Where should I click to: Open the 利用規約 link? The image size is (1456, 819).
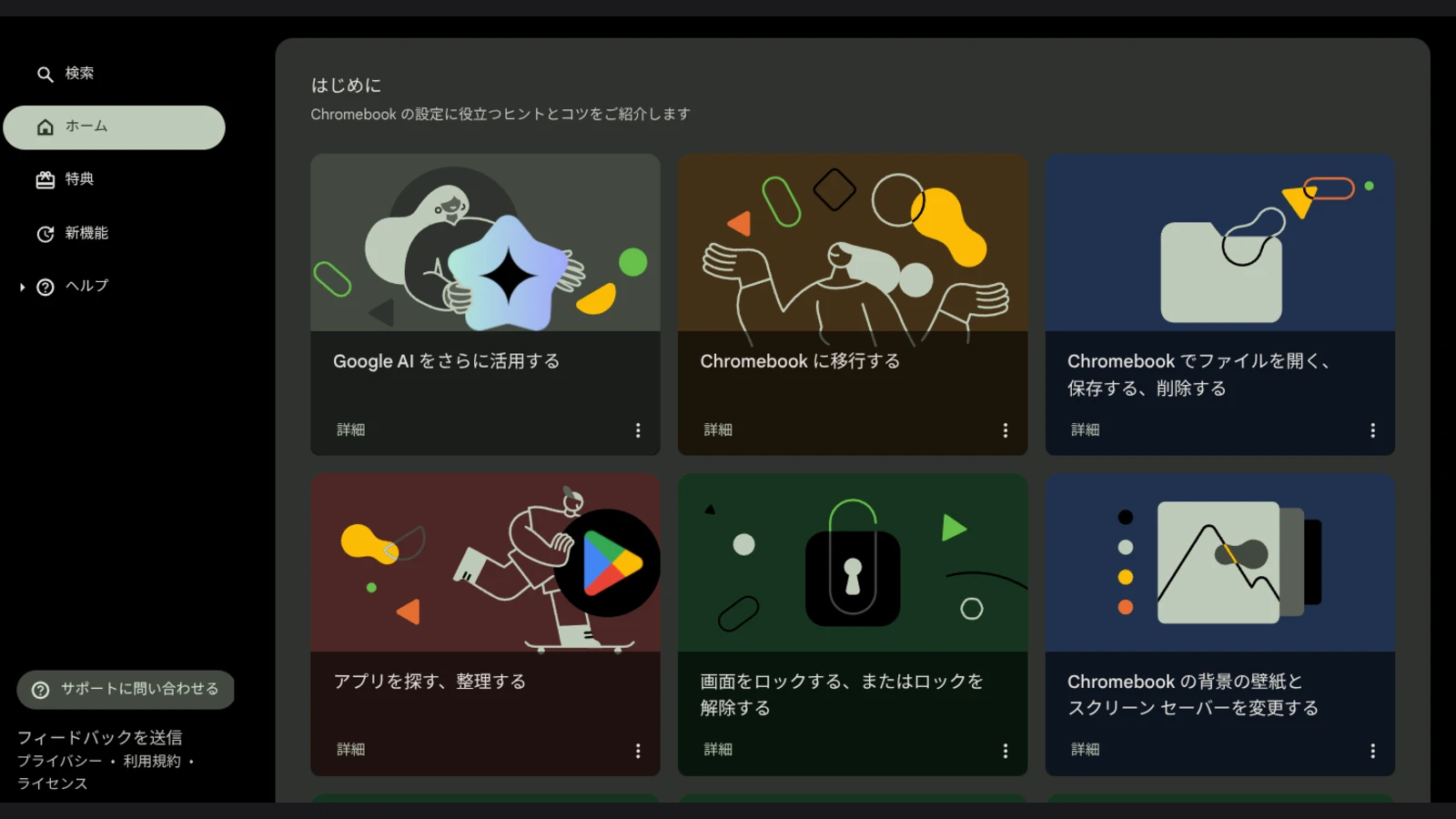pyautogui.click(x=152, y=761)
